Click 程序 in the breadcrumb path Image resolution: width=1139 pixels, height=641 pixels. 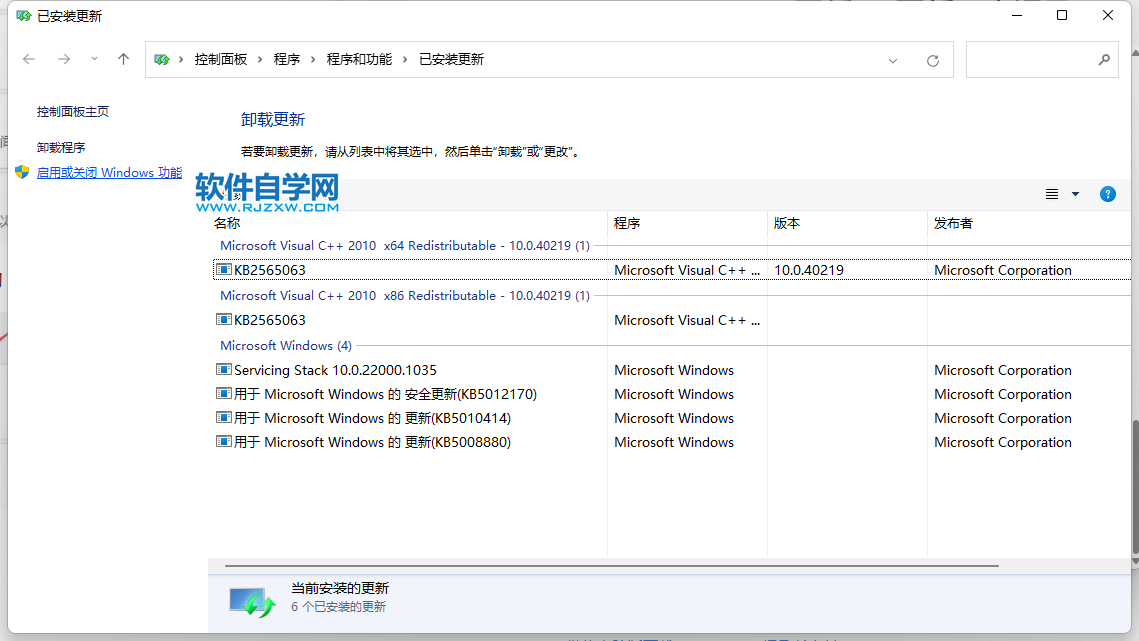click(286, 60)
